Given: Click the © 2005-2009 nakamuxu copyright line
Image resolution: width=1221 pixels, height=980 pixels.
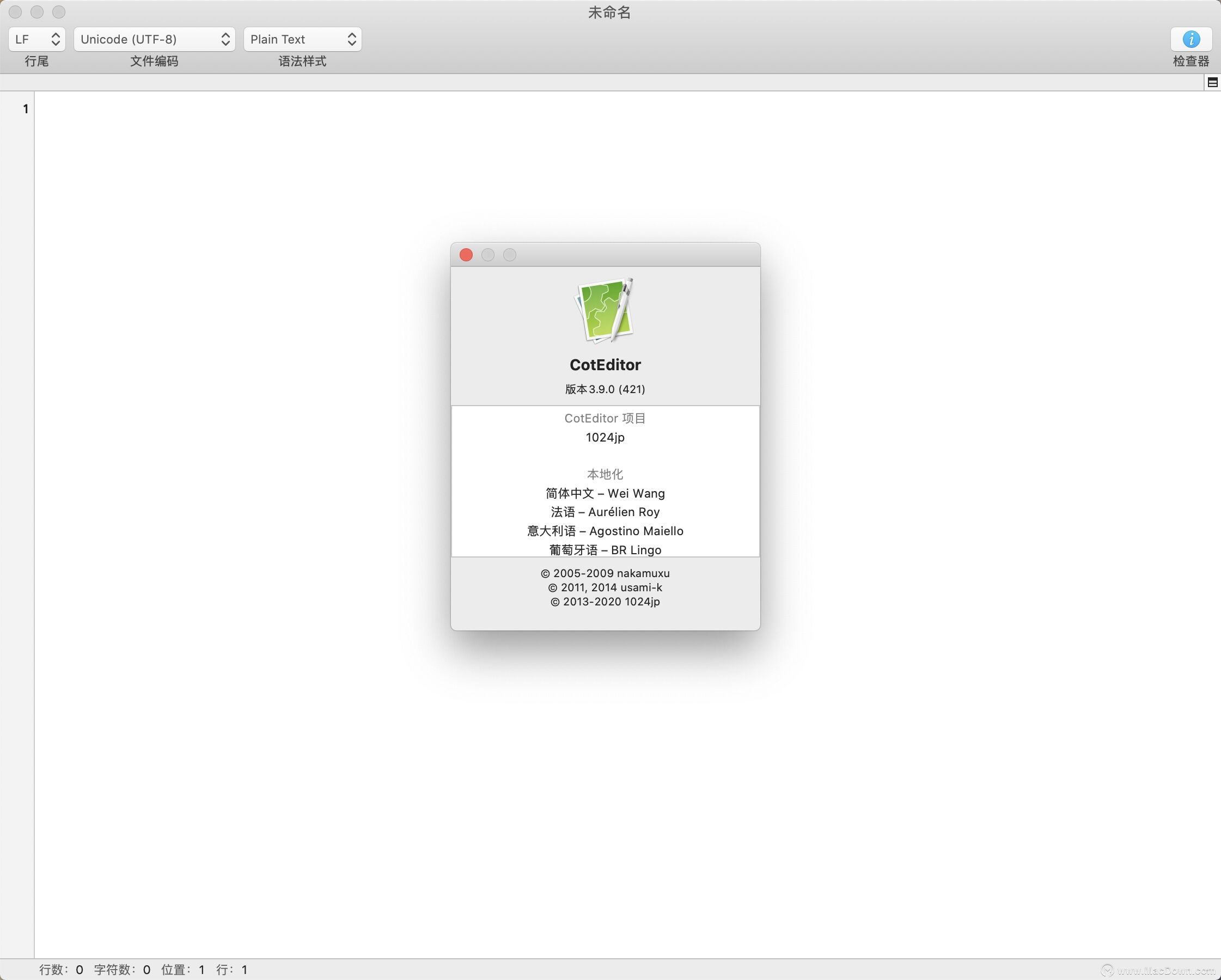Looking at the screenshot, I should coord(605,573).
